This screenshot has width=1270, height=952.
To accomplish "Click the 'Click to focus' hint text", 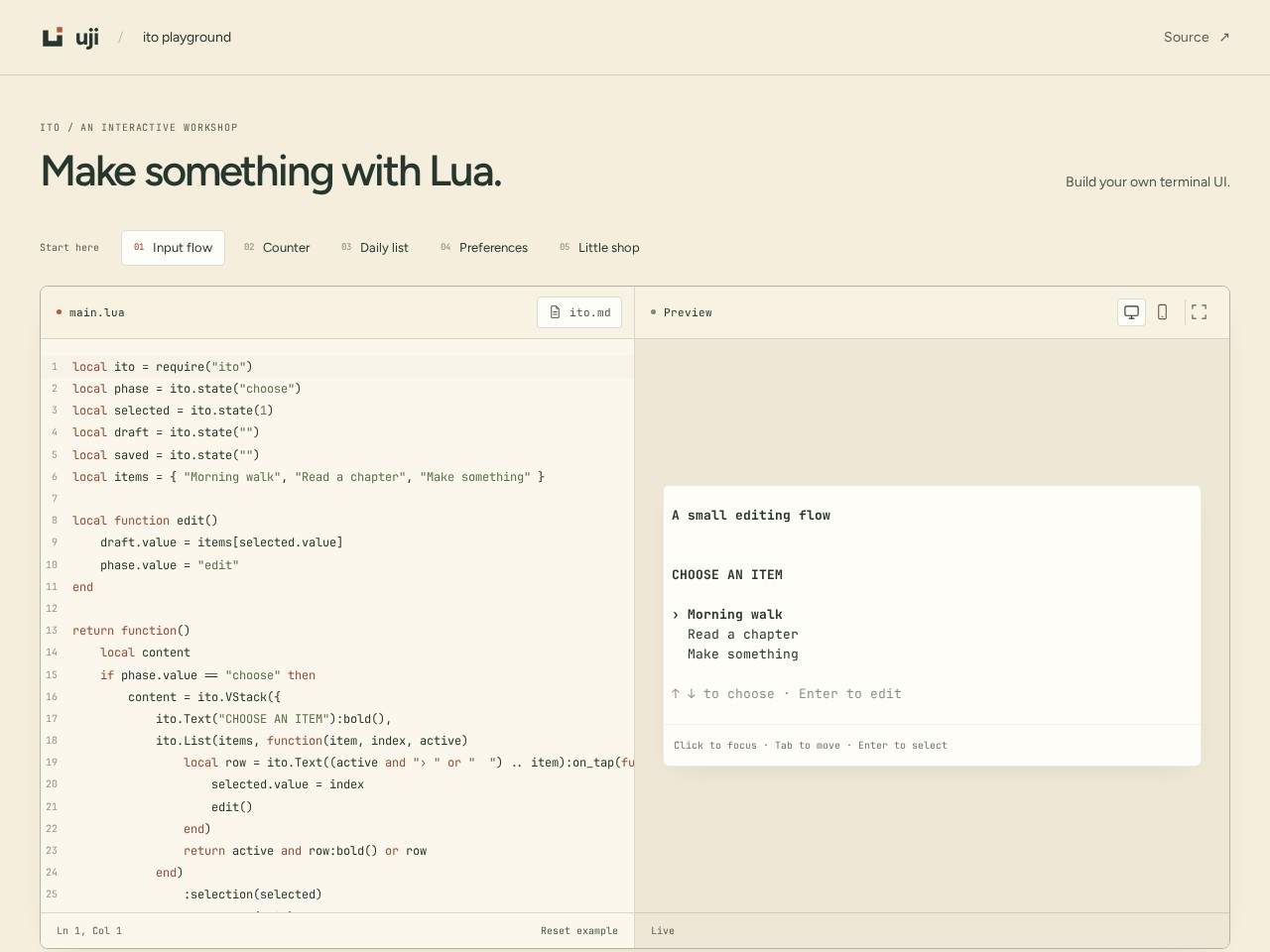I will [715, 746].
